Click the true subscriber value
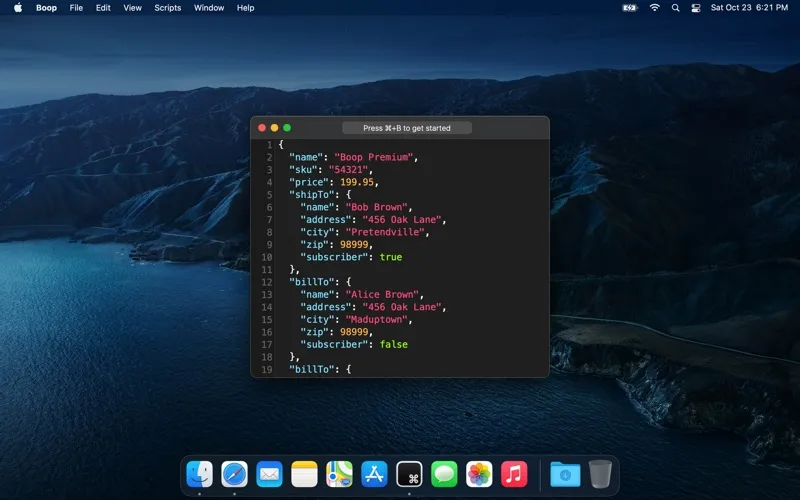800x500 pixels. point(391,257)
